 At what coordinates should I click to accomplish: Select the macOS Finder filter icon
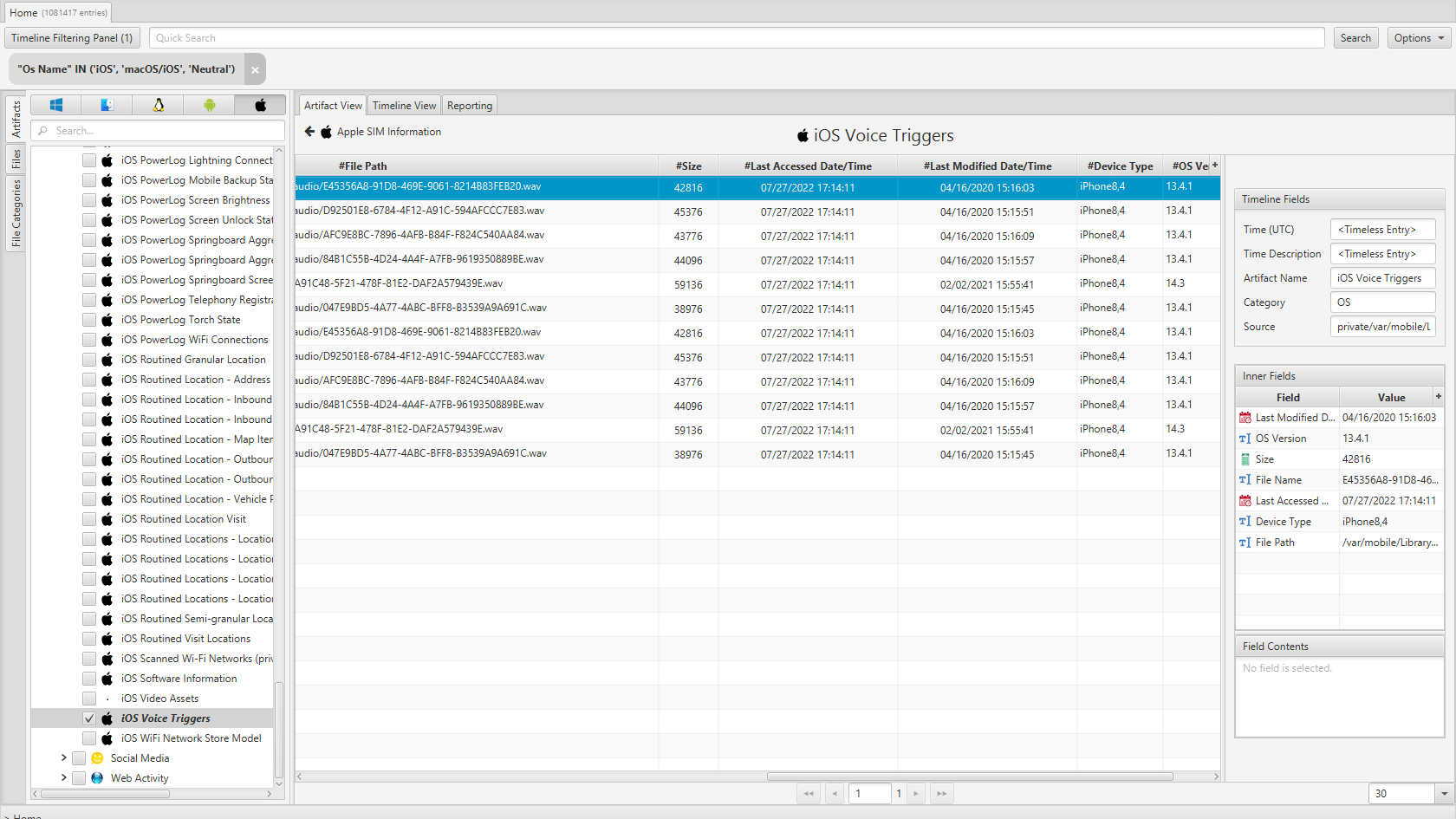[x=107, y=105]
